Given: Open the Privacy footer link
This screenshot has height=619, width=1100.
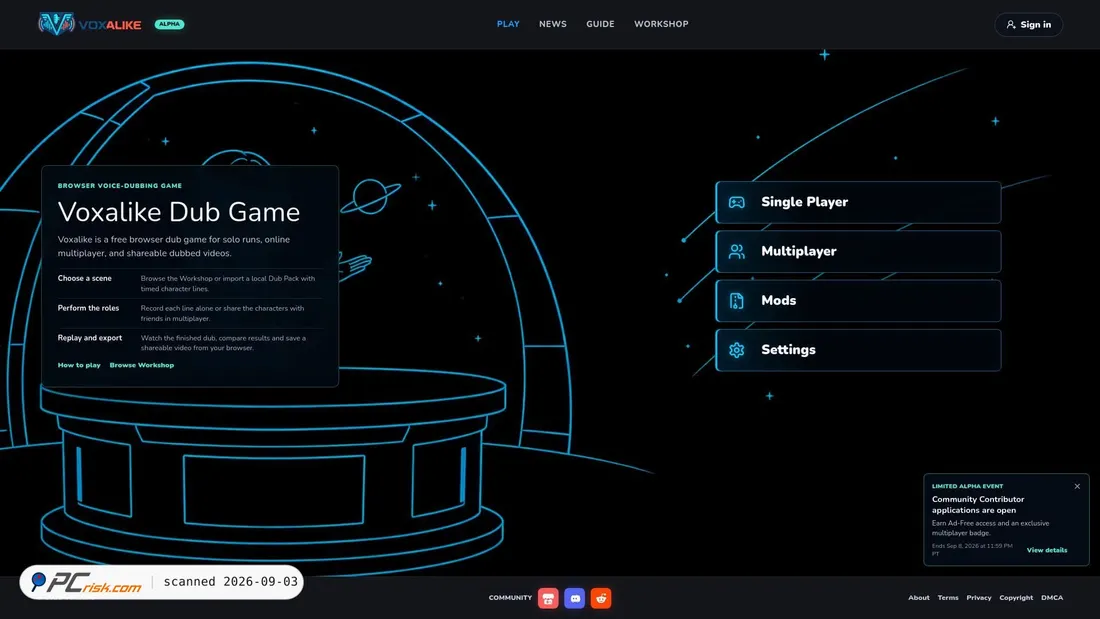Looking at the screenshot, I should (979, 598).
